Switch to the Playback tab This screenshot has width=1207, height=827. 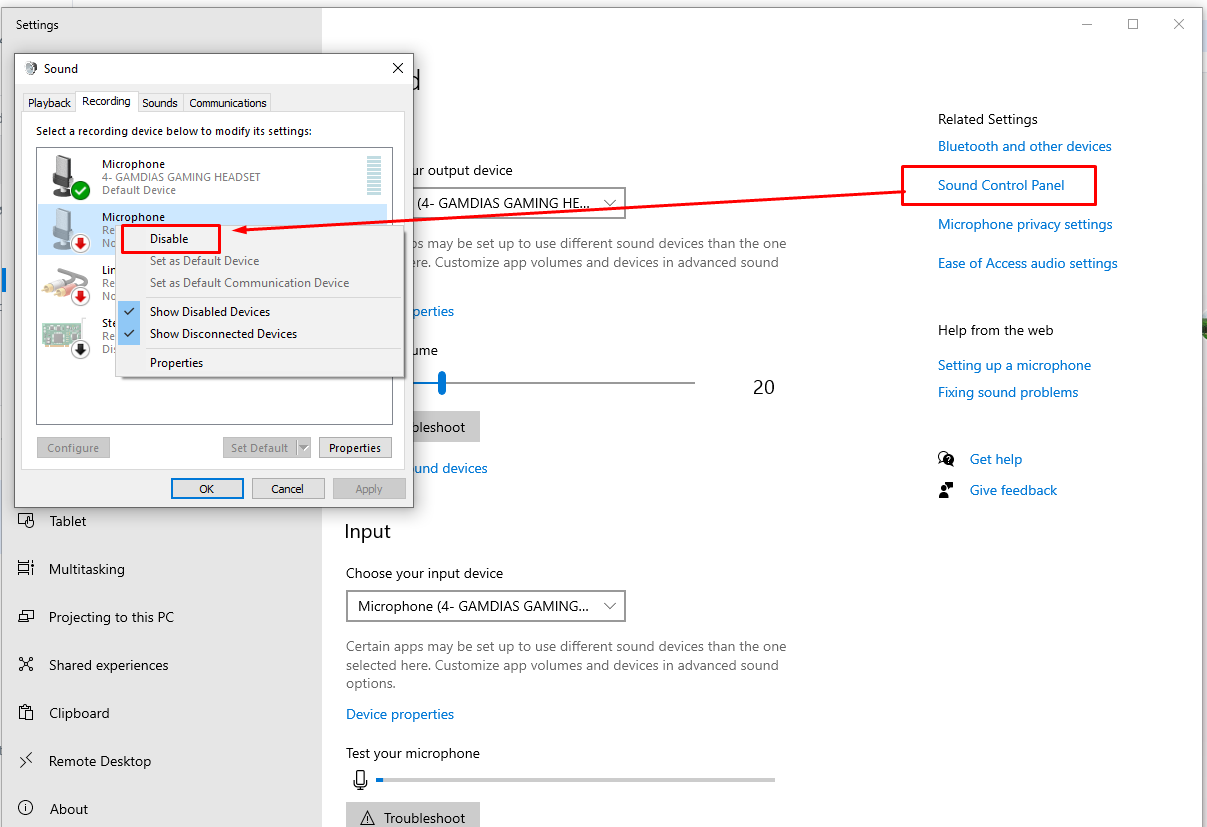(49, 103)
